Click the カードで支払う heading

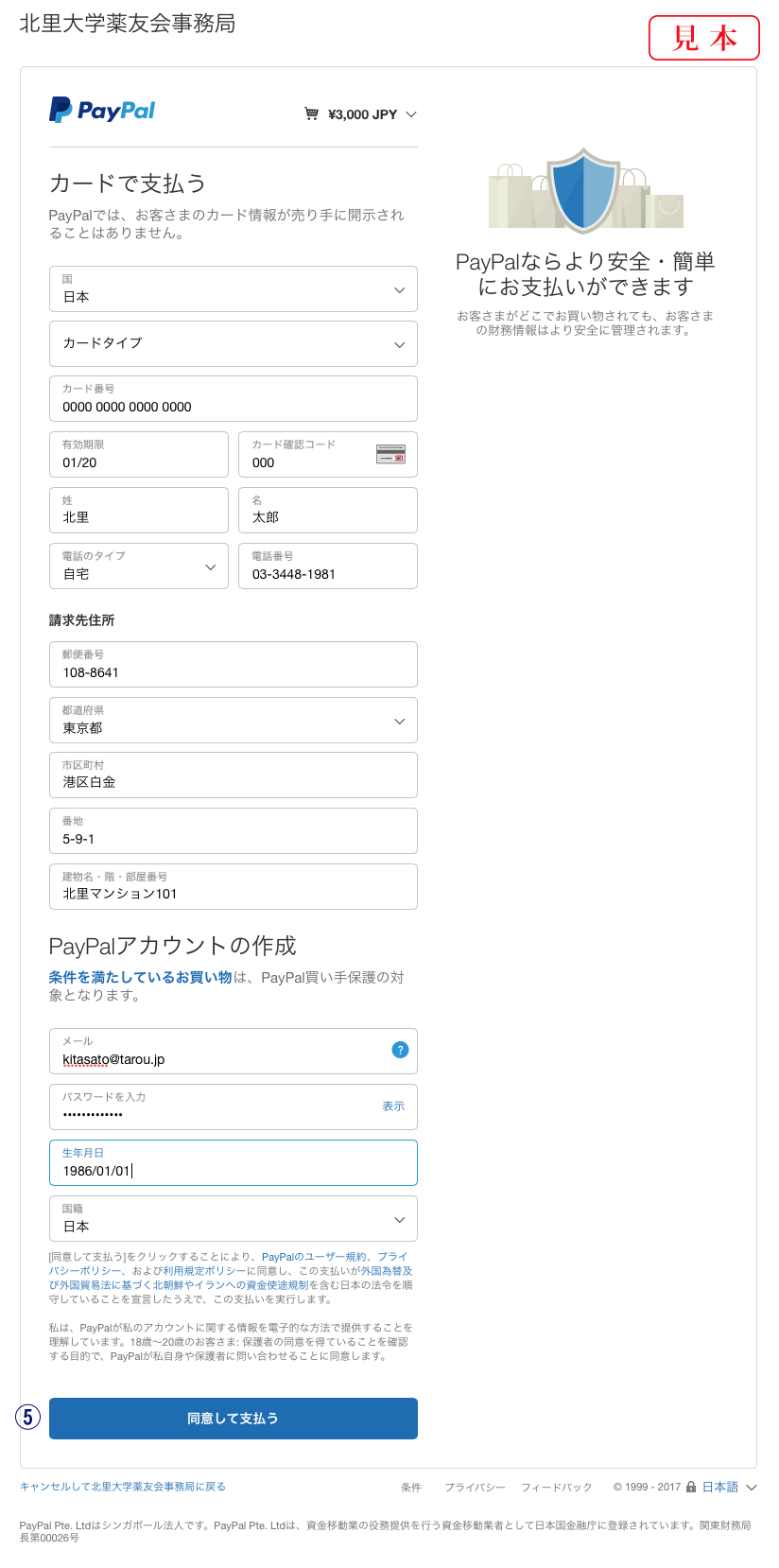point(128,183)
